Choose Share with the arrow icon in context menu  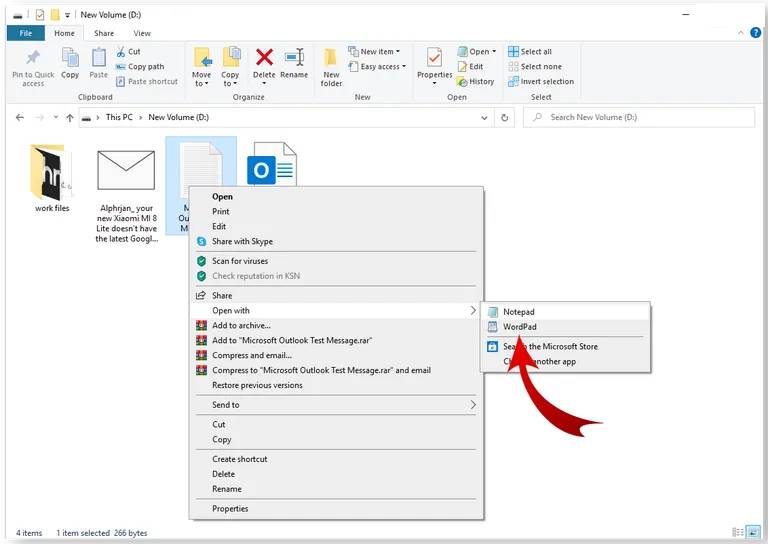336,295
